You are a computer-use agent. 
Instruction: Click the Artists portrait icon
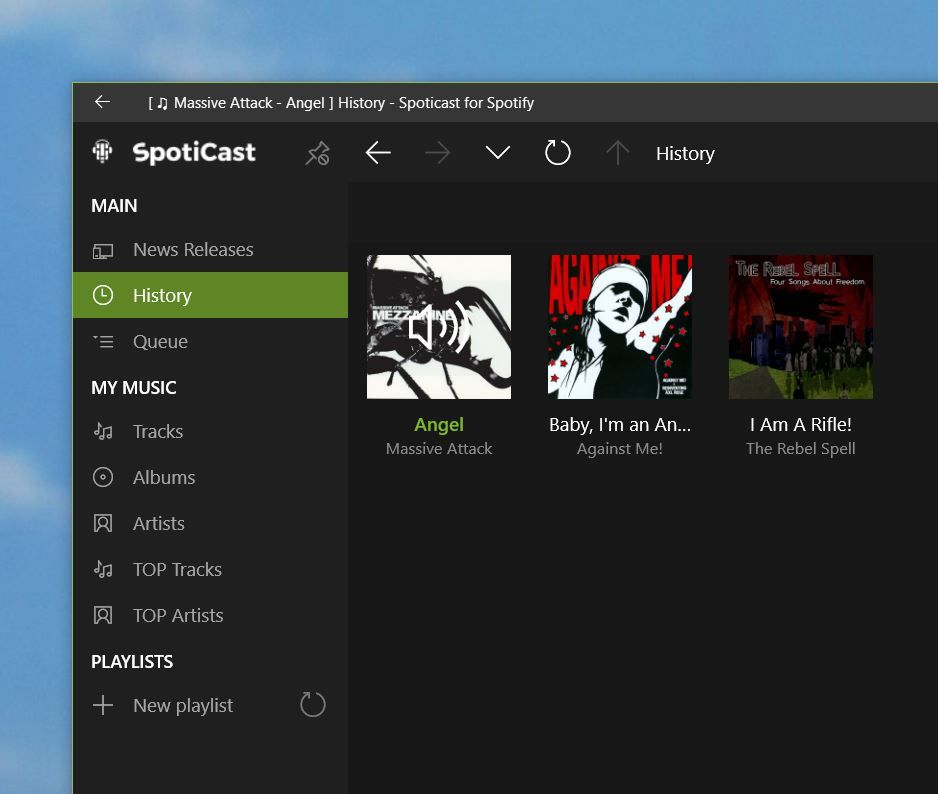point(103,524)
